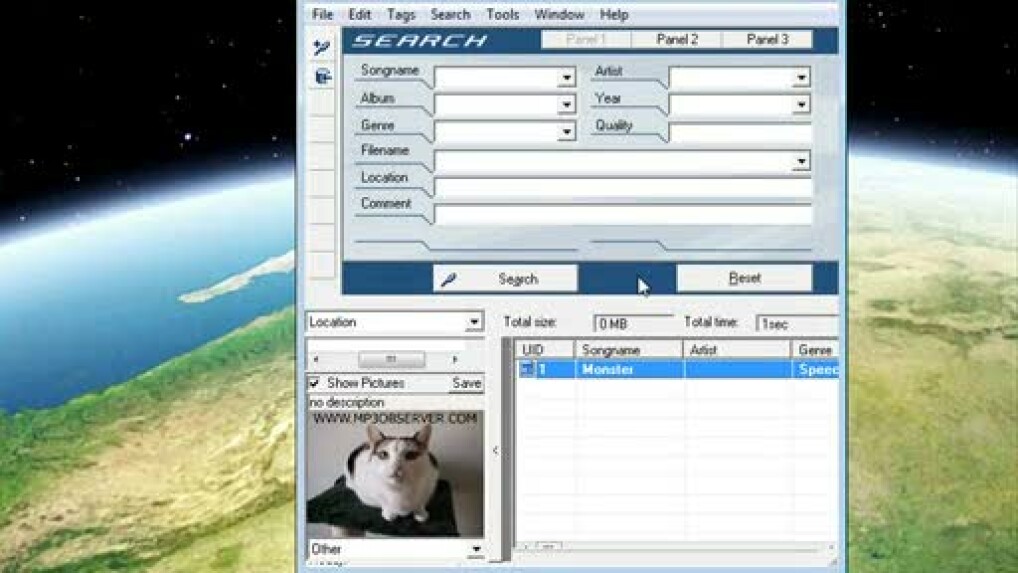
Task: Click Save next to Show Pictures
Action: 466,383
